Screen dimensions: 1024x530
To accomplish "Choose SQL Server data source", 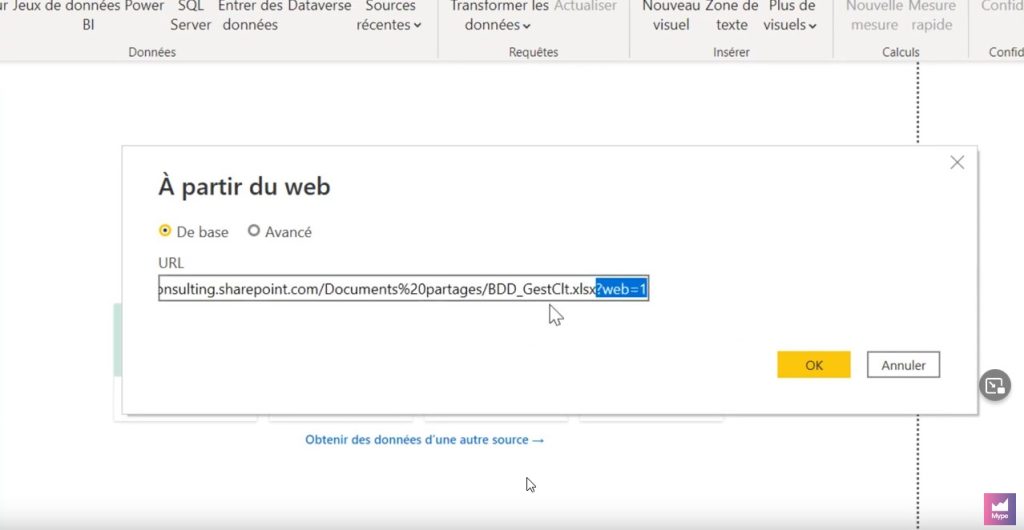I will click(x=191, y=16).
